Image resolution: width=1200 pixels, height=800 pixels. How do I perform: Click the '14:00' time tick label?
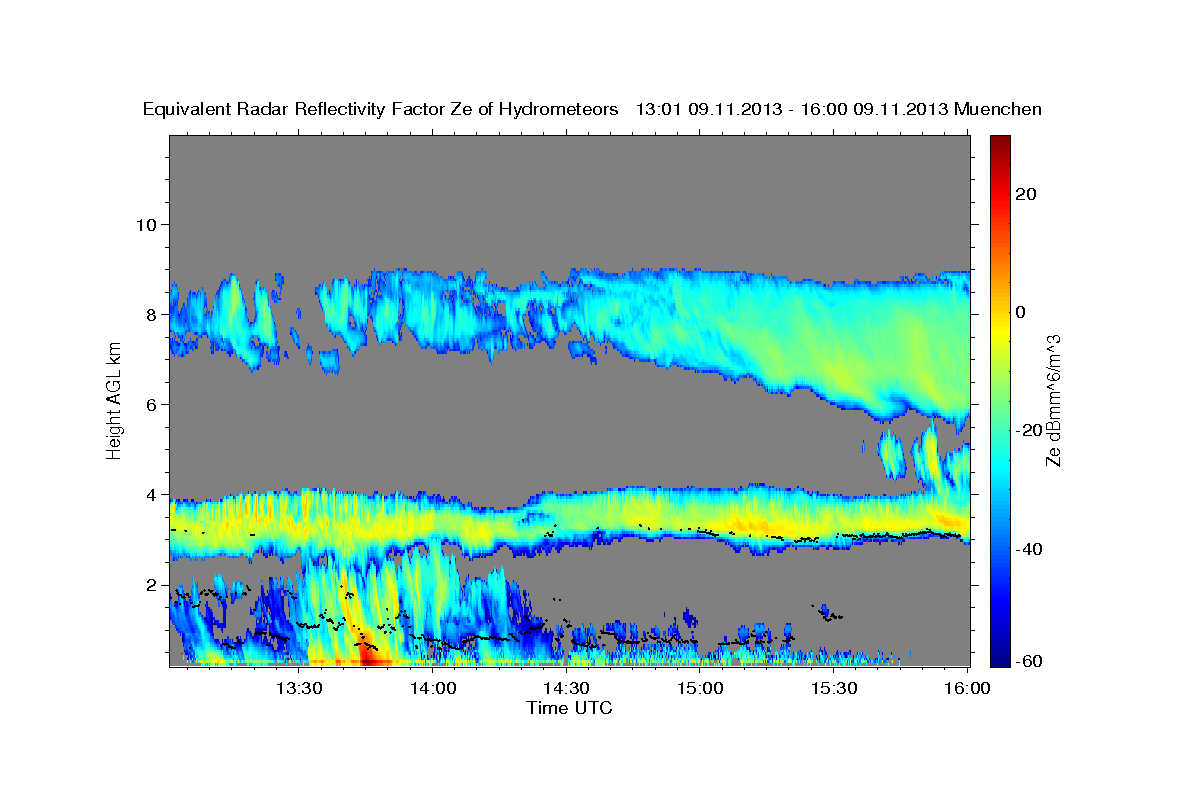[433, 688]
